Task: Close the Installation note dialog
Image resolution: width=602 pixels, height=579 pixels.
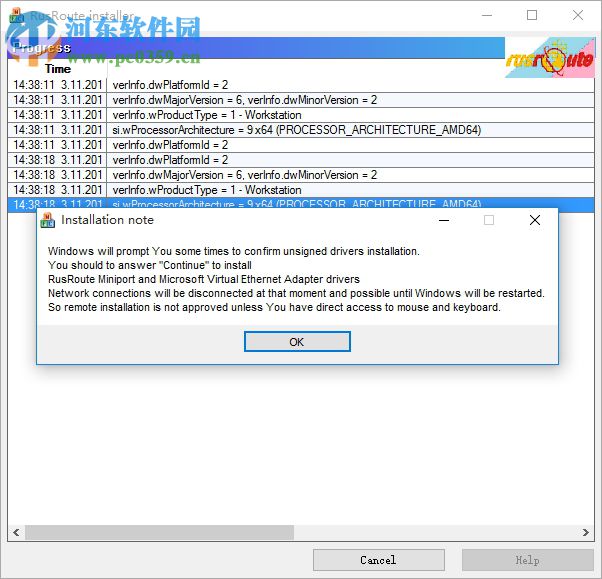Action: coord(535,220)
